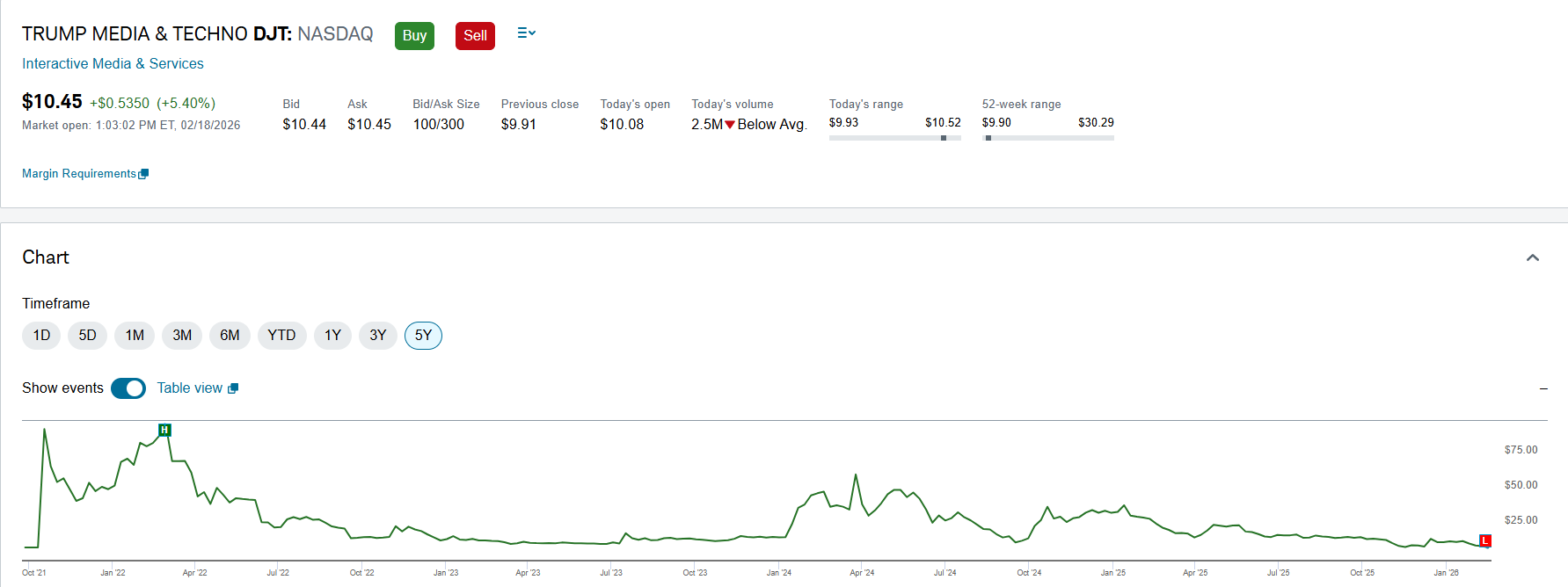
Task: Select the 3M timeframe
Action: coord(182,336)
